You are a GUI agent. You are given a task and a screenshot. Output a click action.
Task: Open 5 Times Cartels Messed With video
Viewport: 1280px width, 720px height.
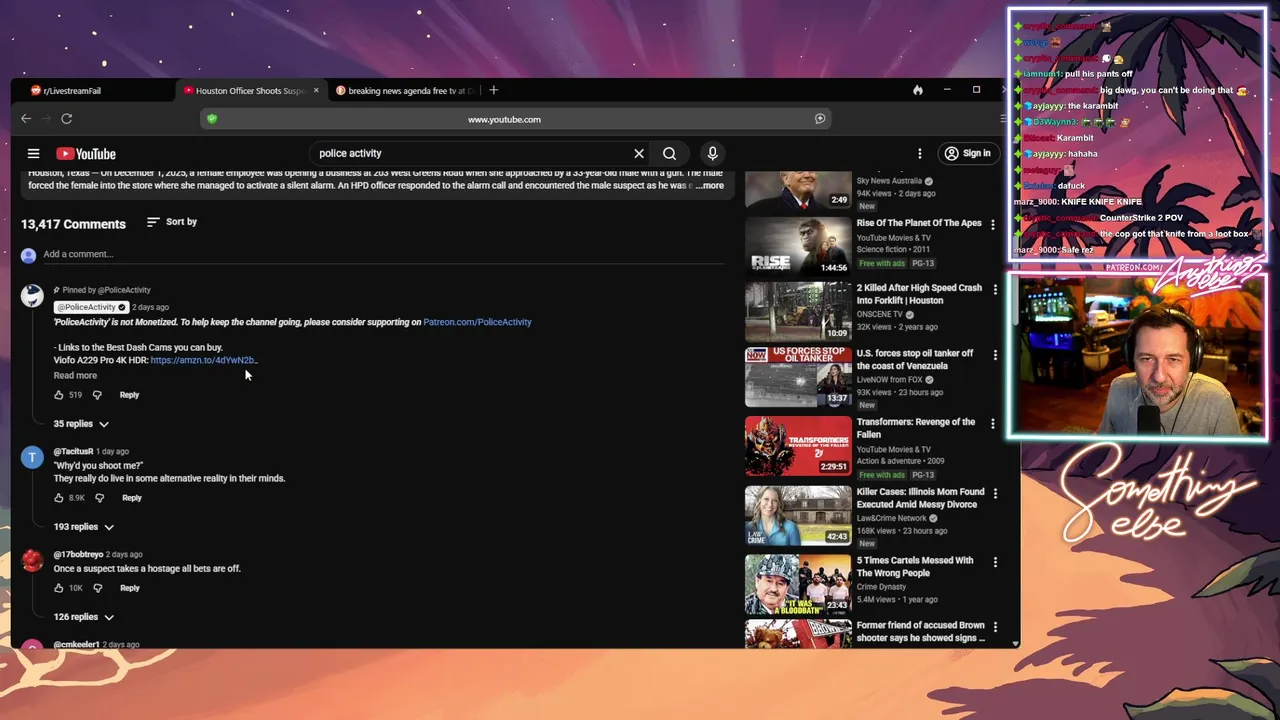[x=798, y=584]
